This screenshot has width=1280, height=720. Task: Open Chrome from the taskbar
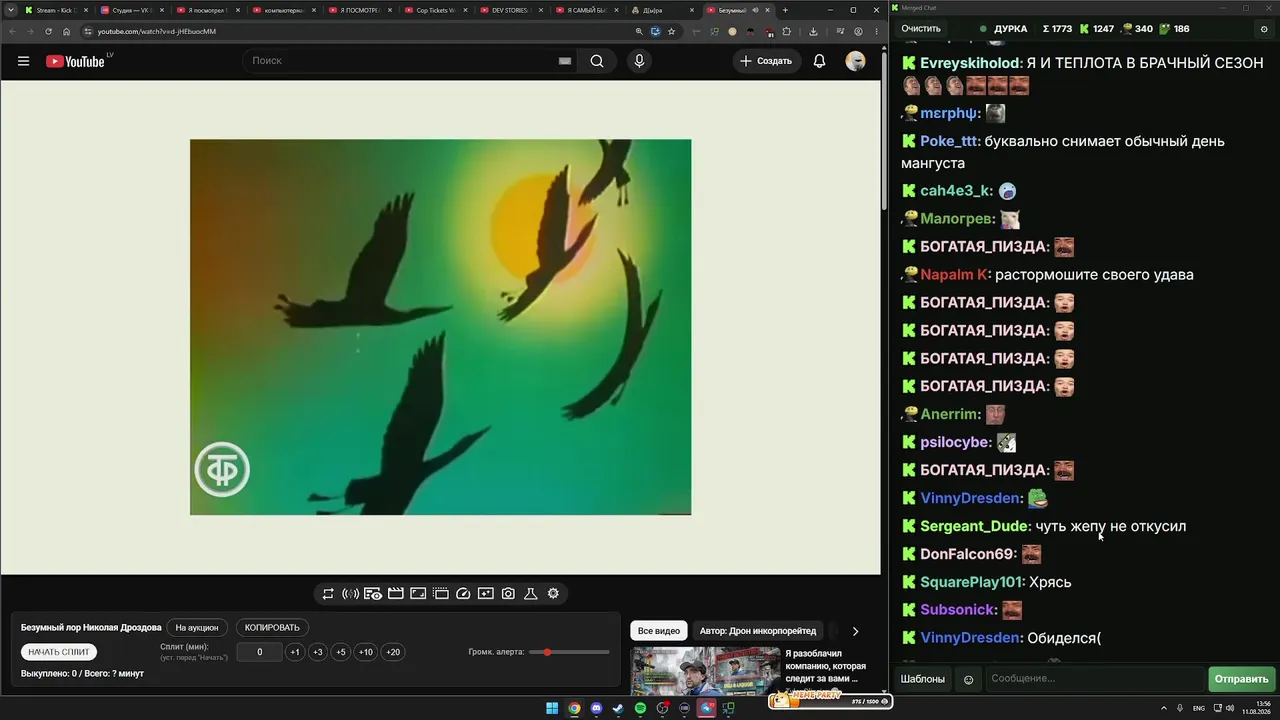click(574, 709)
